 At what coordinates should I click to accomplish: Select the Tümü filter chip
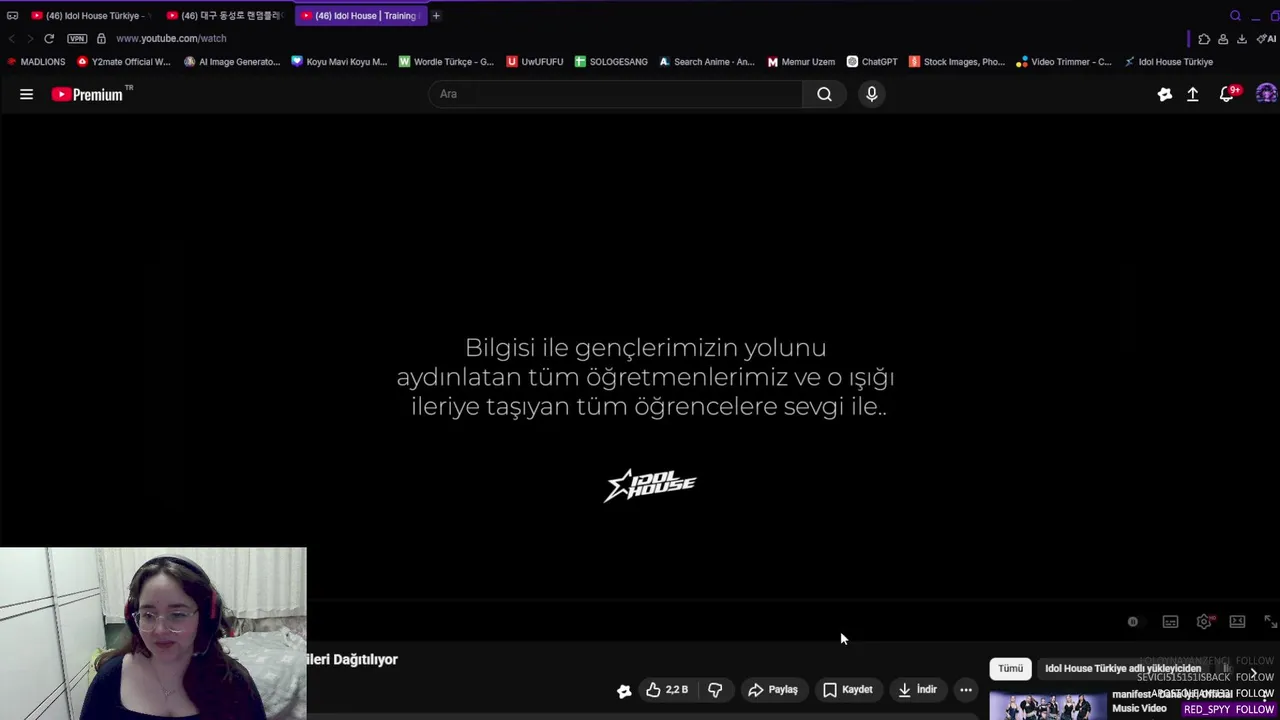[x=1010, y=668]
